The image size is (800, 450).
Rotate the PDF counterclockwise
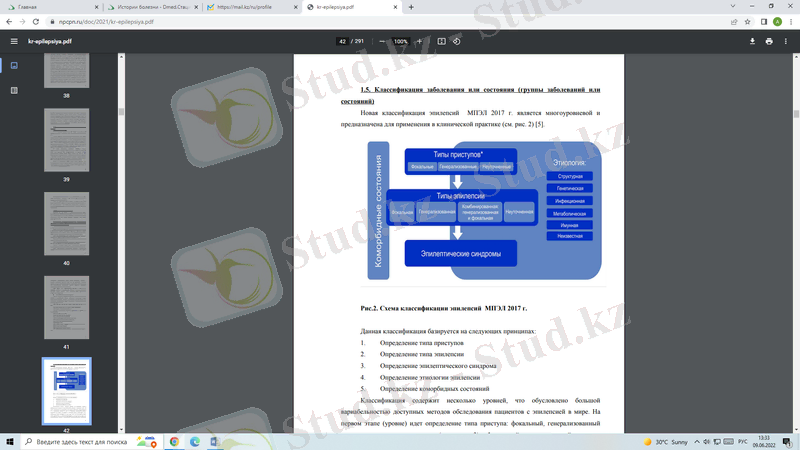pos(457,41)
